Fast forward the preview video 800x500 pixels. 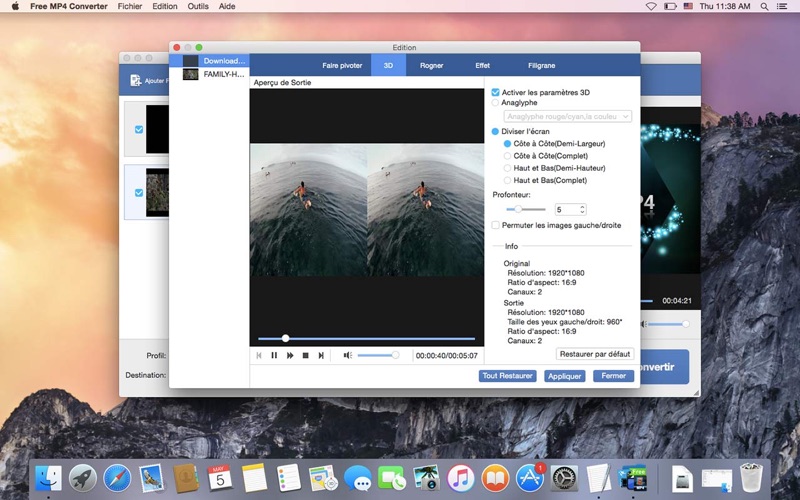[x=290, y=355]
